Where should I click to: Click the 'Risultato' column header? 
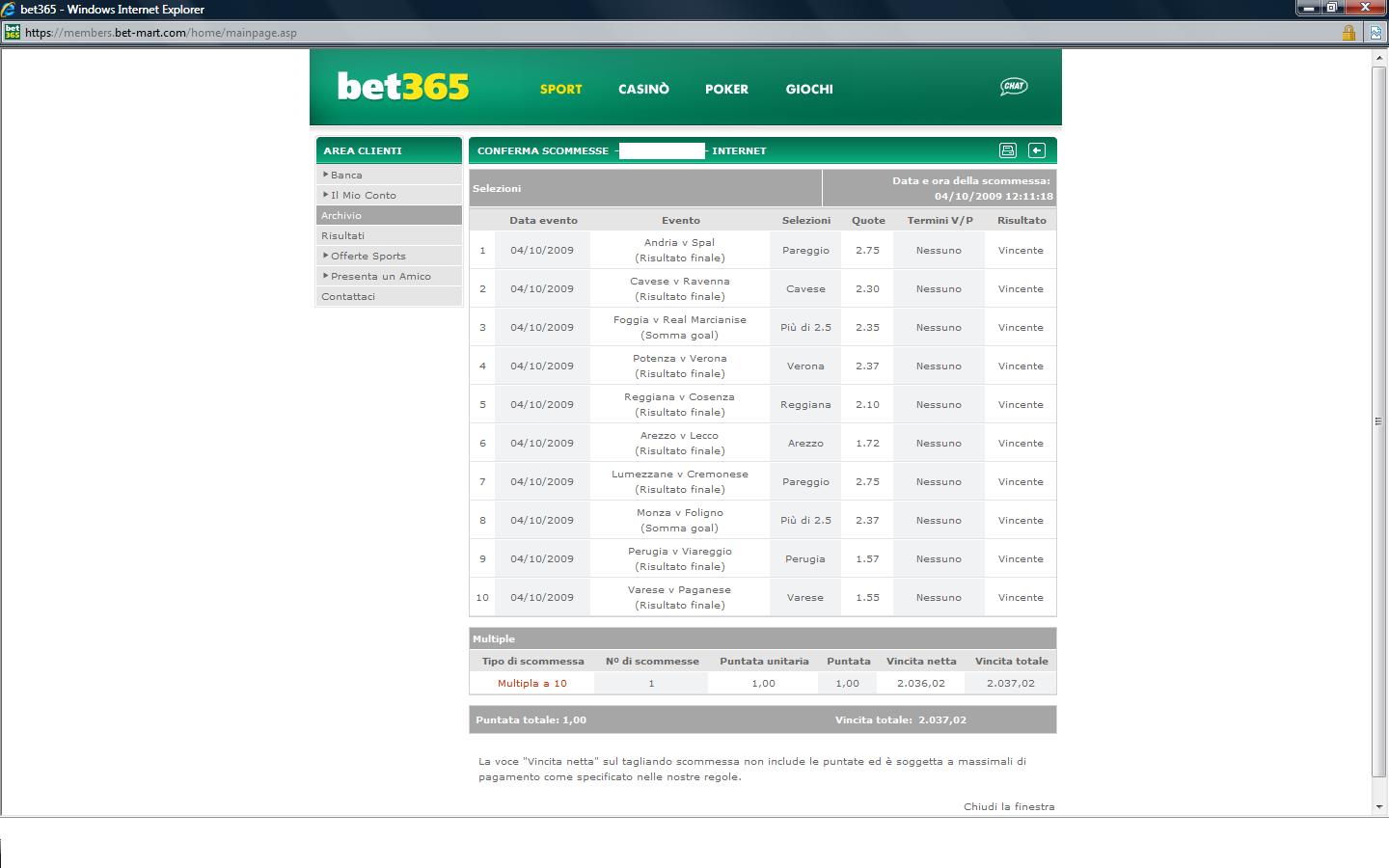[1021, 221]
